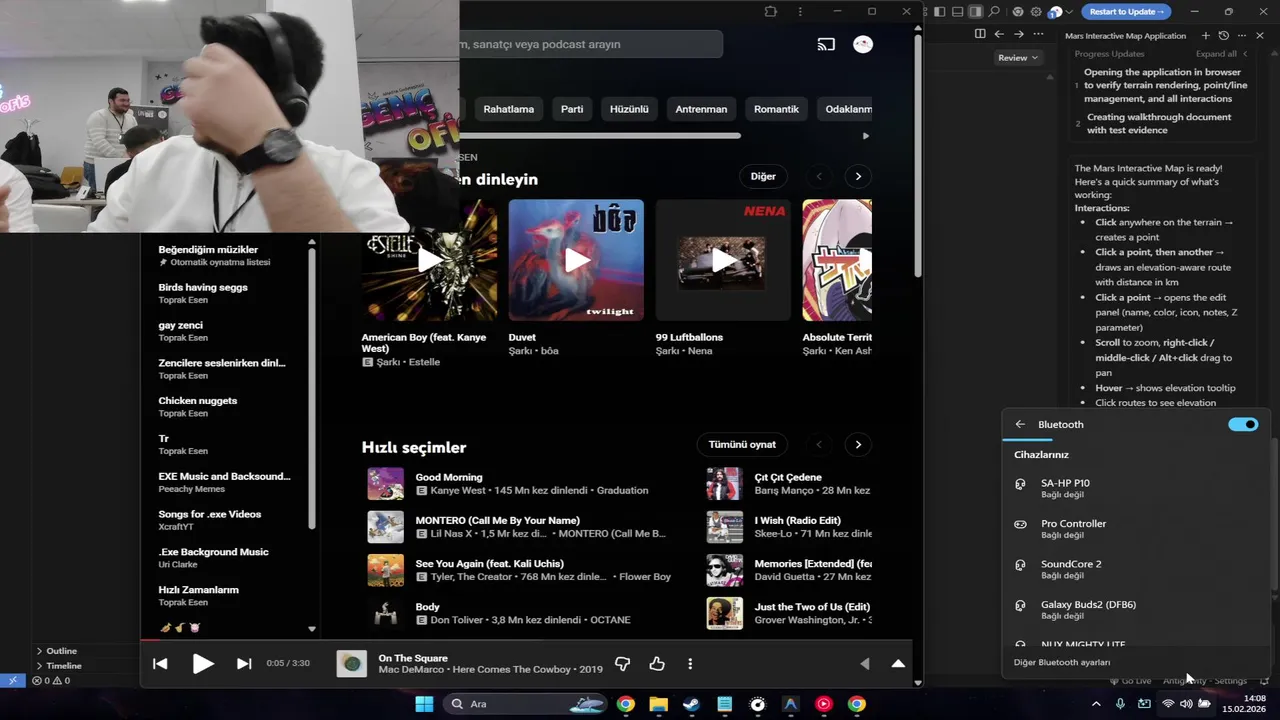
Task: Dislike the song On The Square
Action: coord(622,663)
